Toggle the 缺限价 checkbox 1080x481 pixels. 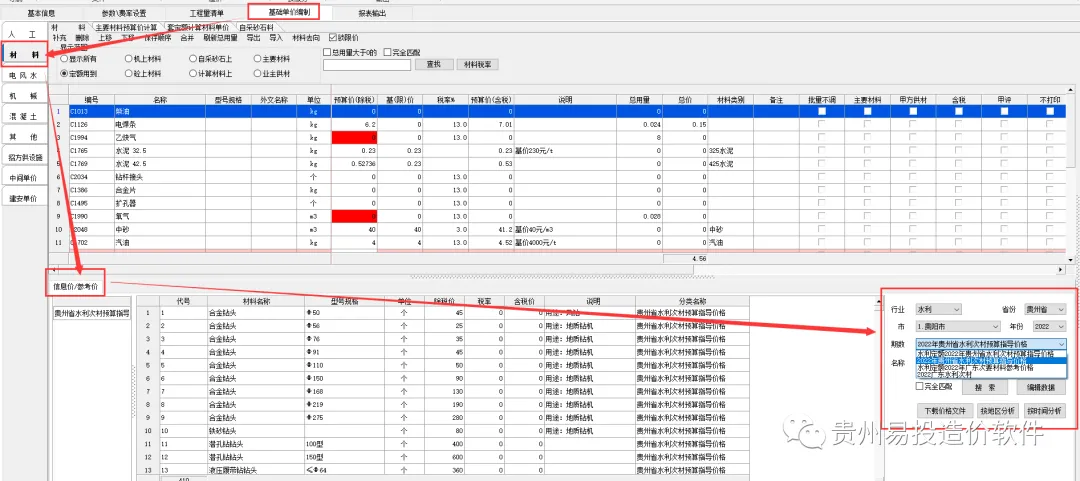pyautogui.click(x=333, y=38)
